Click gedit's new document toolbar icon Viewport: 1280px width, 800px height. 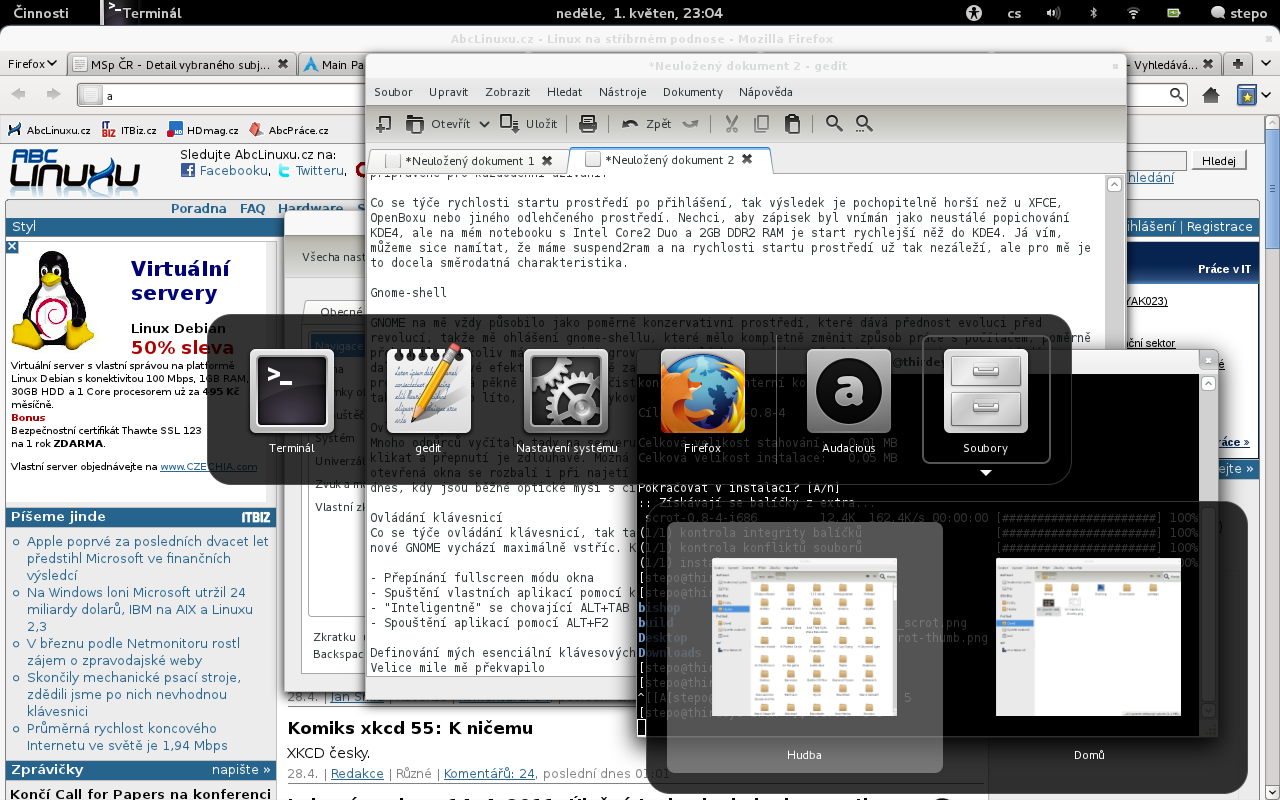tap(383, 124)
